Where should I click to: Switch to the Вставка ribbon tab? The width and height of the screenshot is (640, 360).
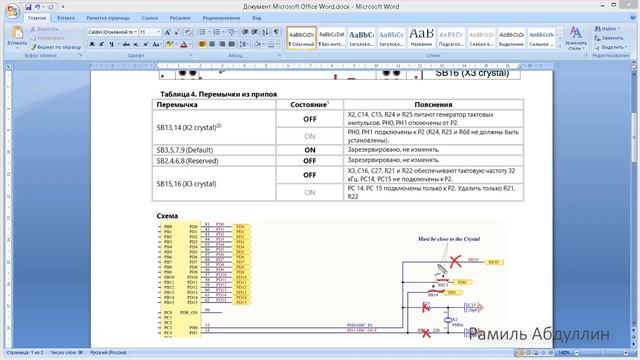point(66,18)
